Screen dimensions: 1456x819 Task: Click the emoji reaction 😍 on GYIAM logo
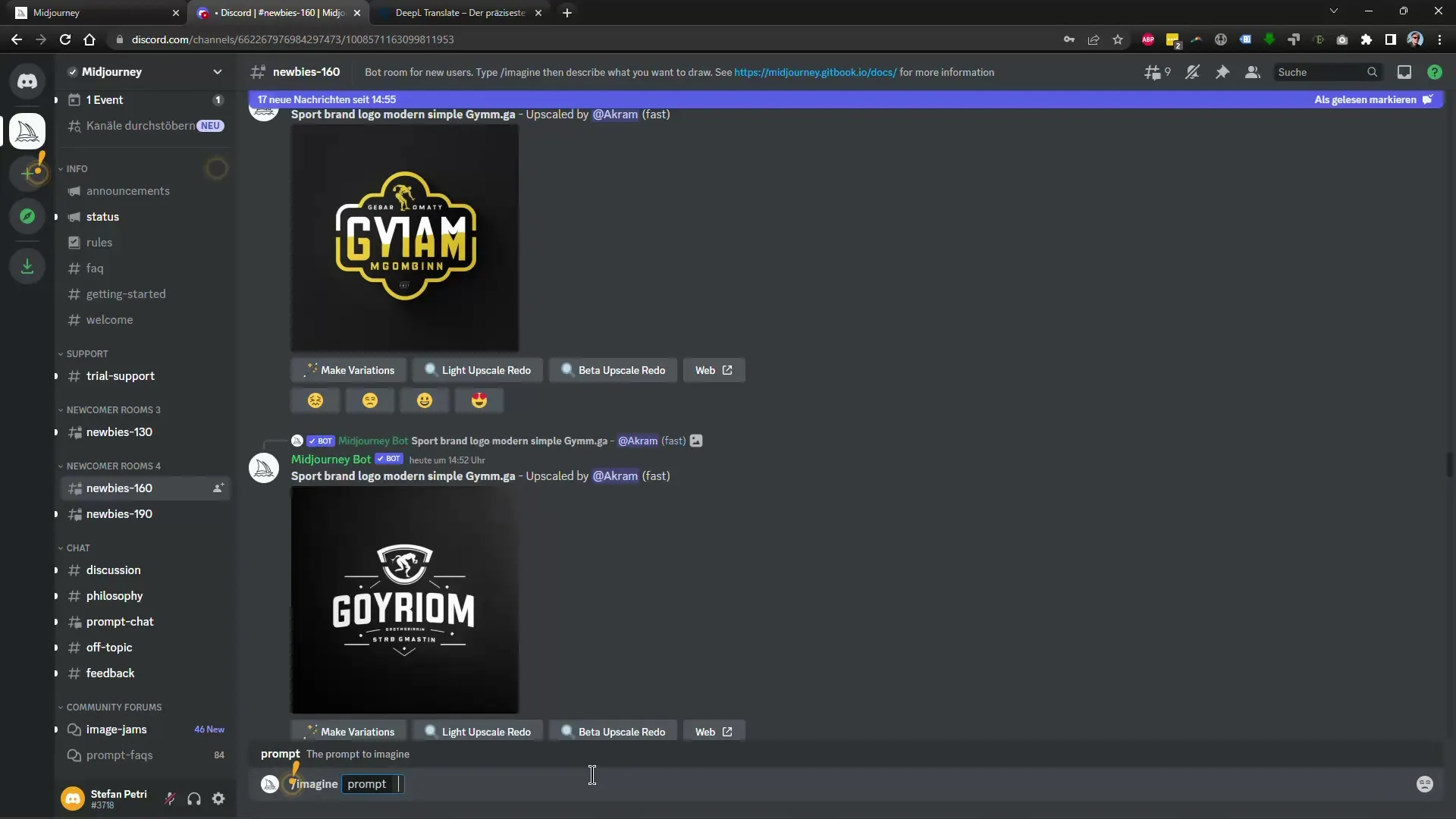[x=479, y=400]
